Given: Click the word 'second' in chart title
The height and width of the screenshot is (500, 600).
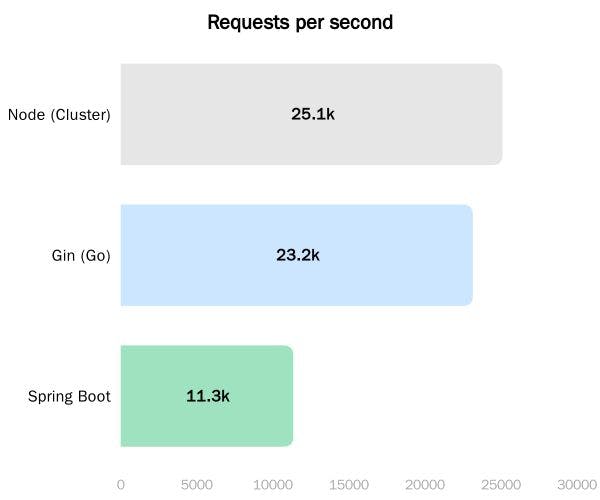Looking at the screenshot, I should (x=361, y=22).
